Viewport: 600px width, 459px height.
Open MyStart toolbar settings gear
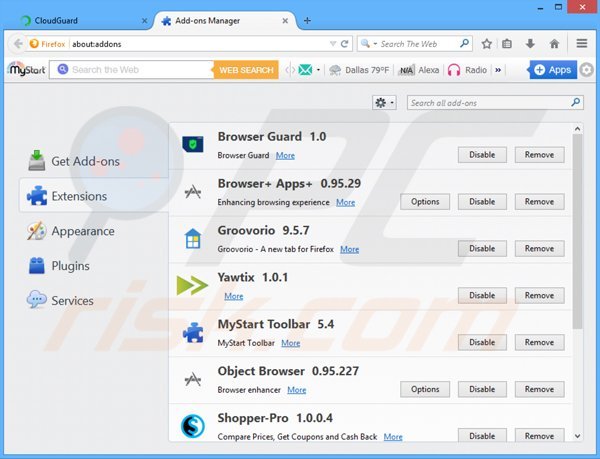click(x=586, y=70)
